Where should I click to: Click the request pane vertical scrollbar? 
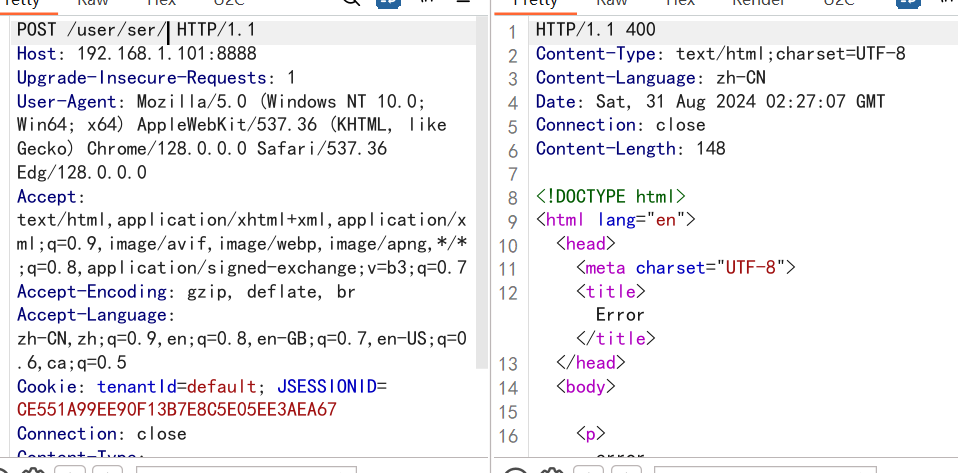tap(482, 192)
